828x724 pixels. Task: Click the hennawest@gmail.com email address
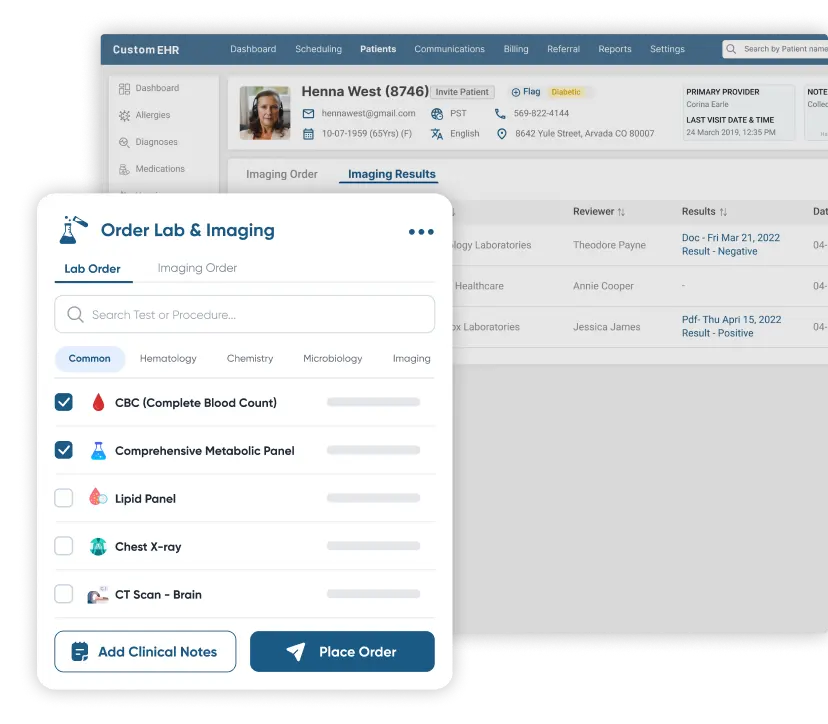369,114
